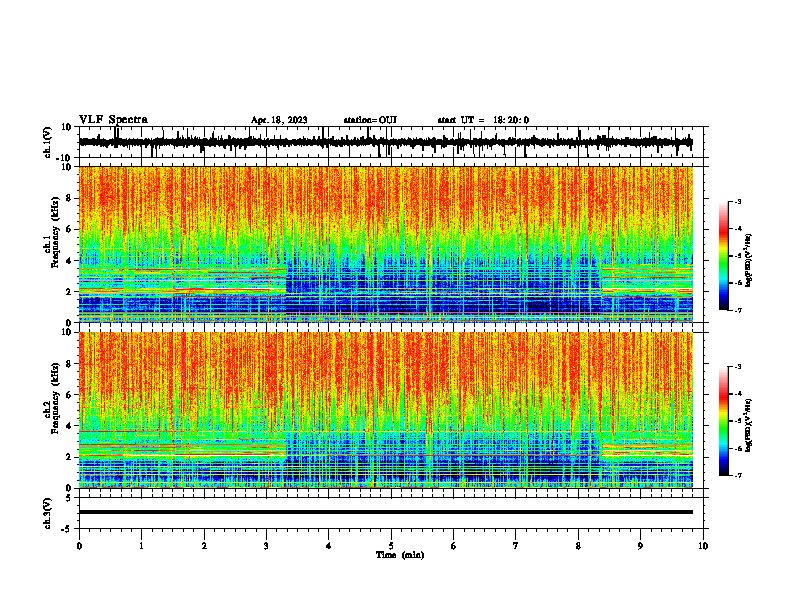This screenshot has height=612, width=792.
Task: Click the 'start UT = 18:20:0' text
Action: [x=483, y=120]
